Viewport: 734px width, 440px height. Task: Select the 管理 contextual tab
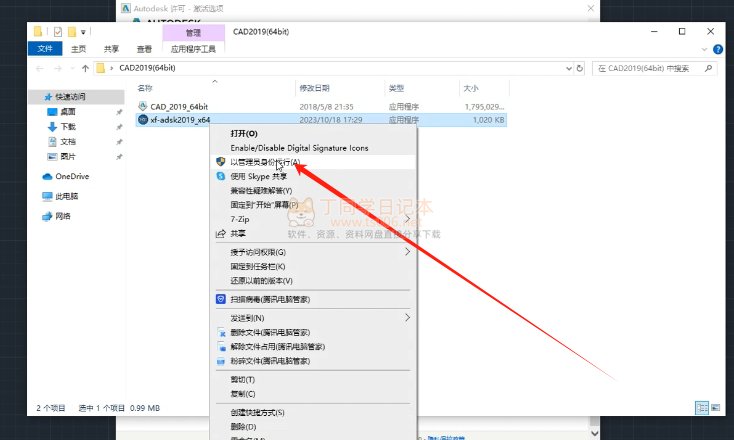[193, 32]
